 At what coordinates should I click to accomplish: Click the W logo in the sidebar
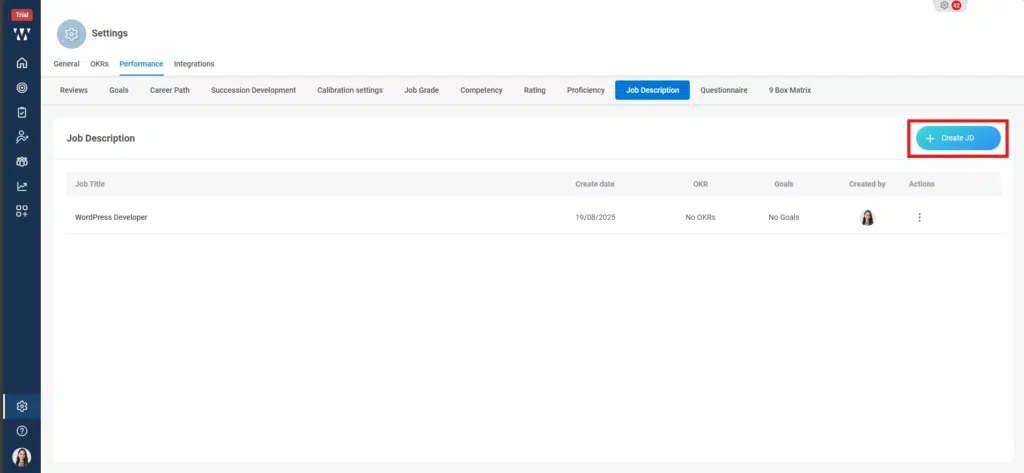coord(22,35)
